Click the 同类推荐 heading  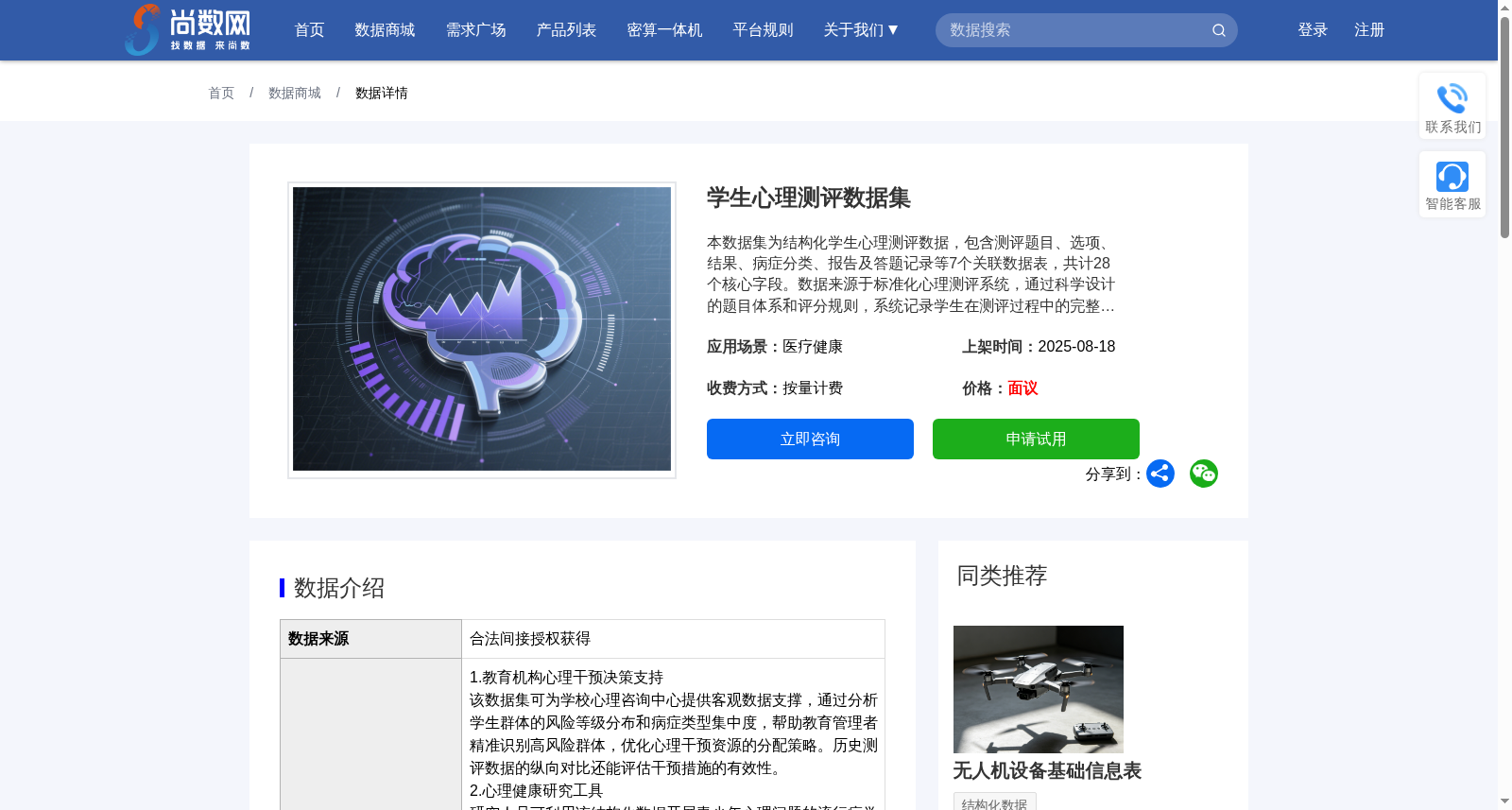coord(1002,576)
